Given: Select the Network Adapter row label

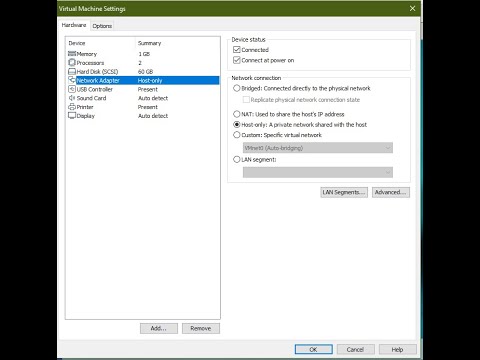Looking at the screenshot, I should (98, 80).
